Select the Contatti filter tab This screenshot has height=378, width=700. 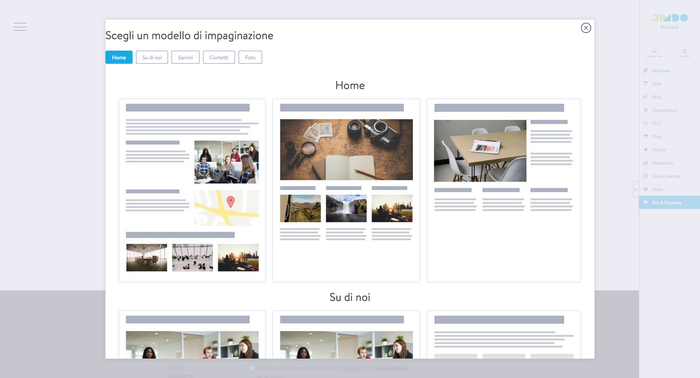[x=219, y=57]
